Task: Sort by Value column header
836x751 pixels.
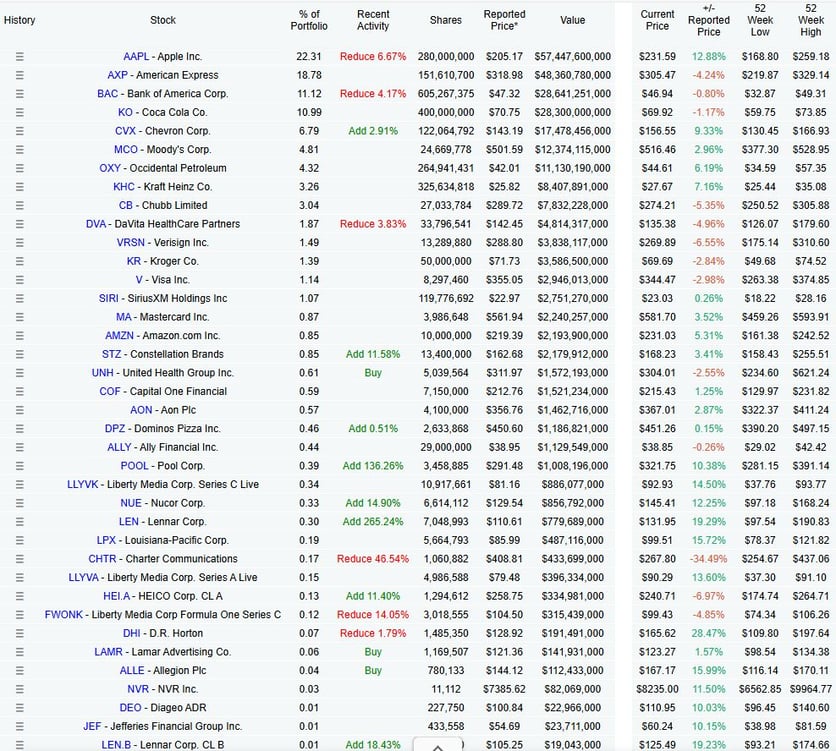Action: point(573,20)
